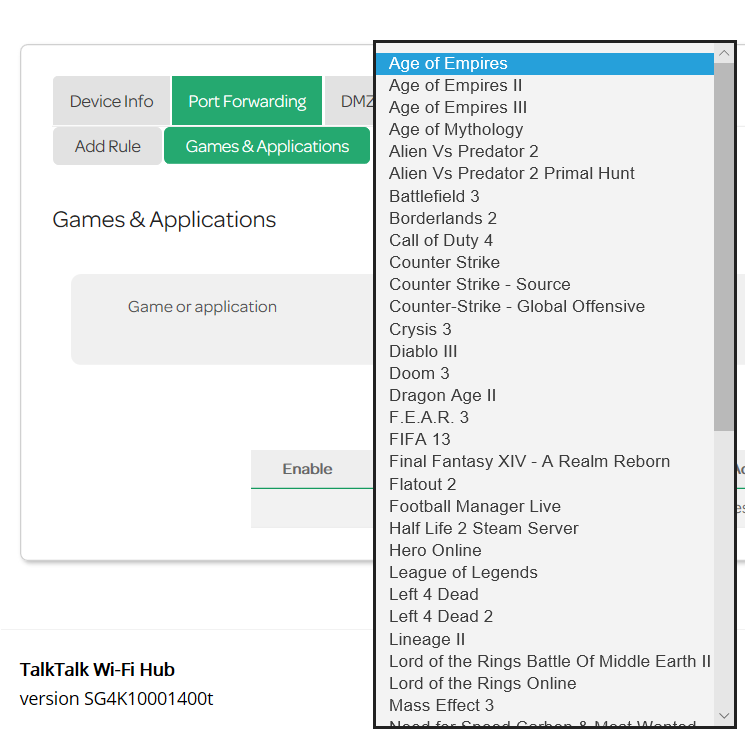Choose Alien Vs Predator 2 option
Viewport: 745px width, 733px height.
(545, 152)
